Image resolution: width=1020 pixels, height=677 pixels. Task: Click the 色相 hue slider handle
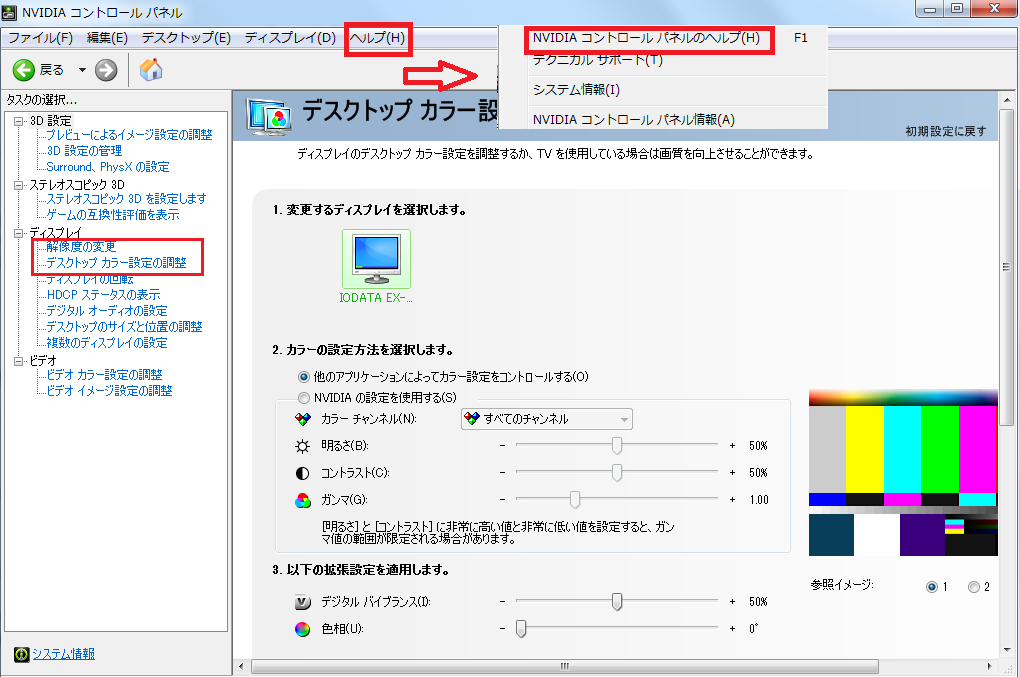[x=521, y=629]
